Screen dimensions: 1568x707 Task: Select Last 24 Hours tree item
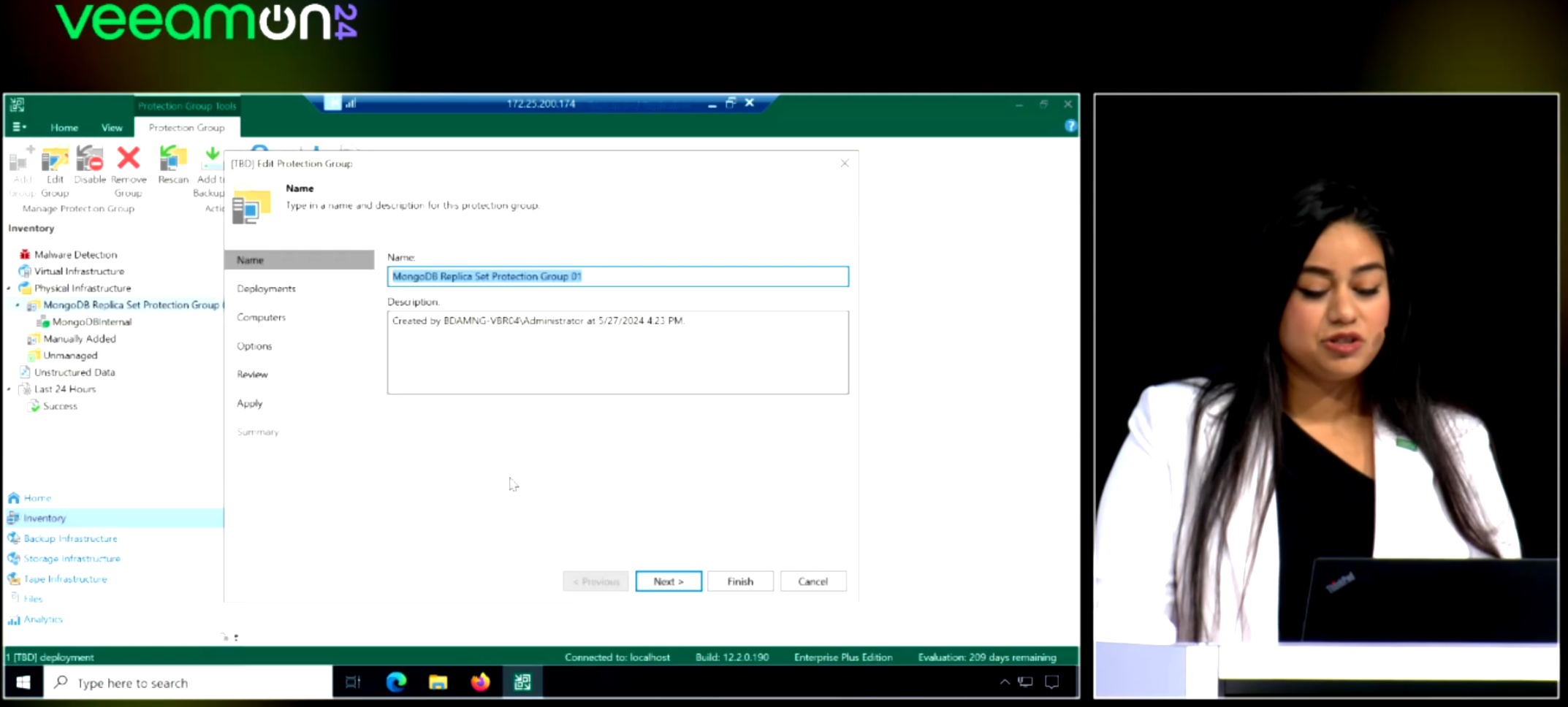point(64,389)
